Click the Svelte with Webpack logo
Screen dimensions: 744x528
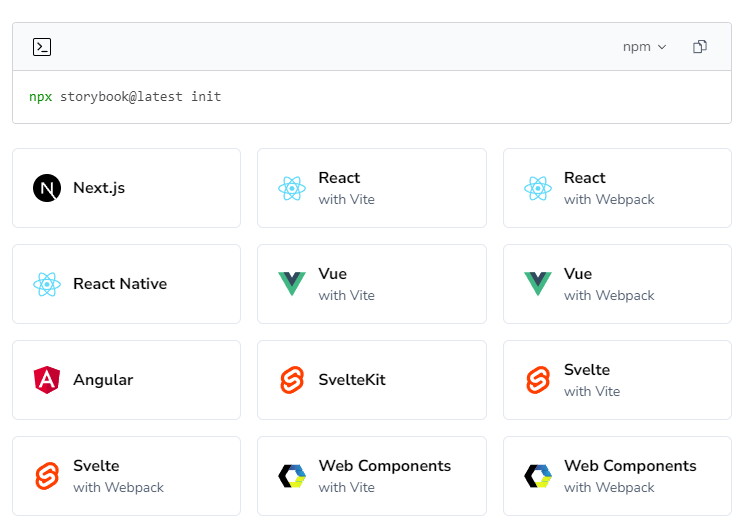[47, 476]
